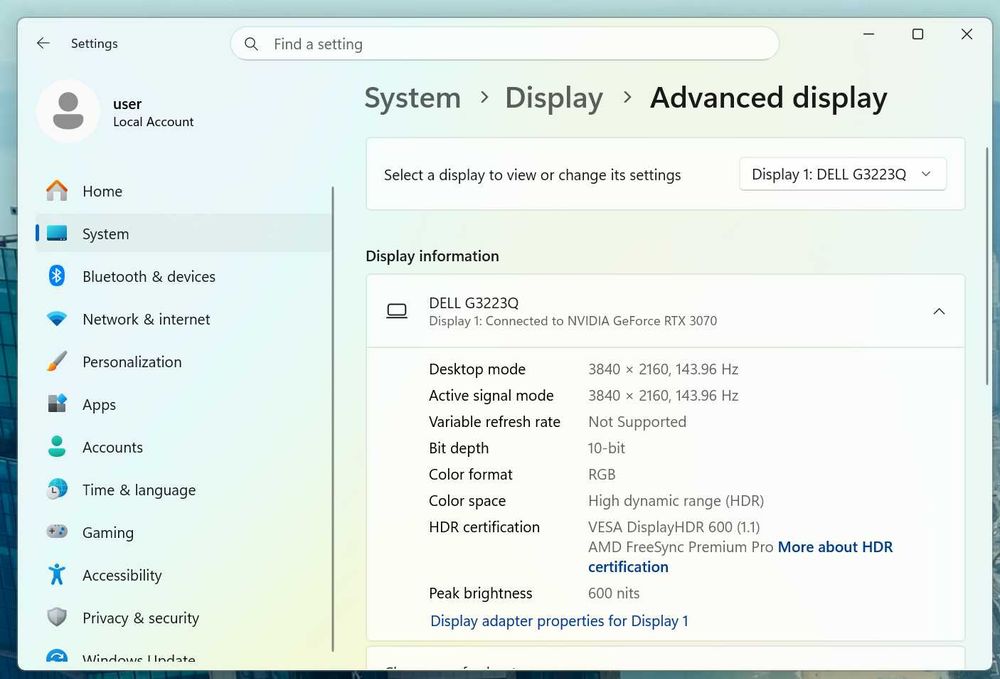Click the main content vertical scrollbar
This screenshot has height=679, width=1000.
(x=987, y=265)
